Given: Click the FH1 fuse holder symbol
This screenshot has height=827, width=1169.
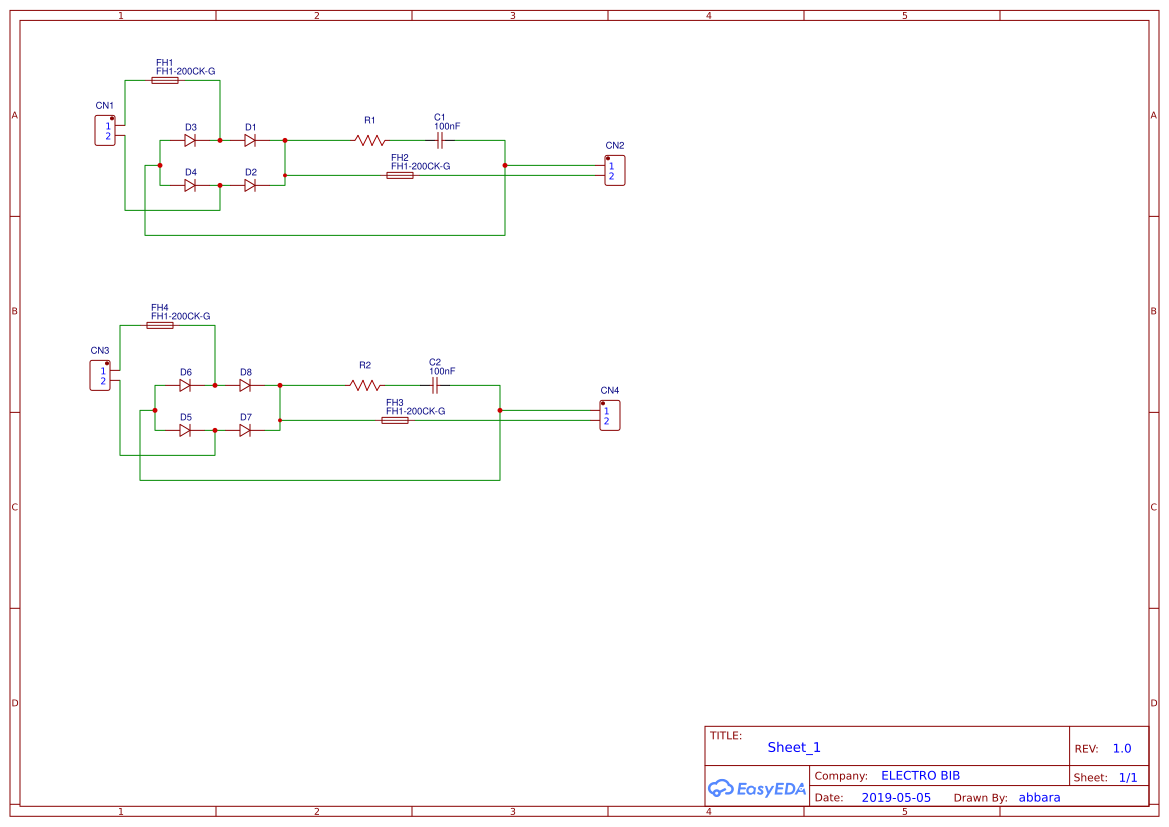Looking at the screenshot, I should (x=165, y=80).
